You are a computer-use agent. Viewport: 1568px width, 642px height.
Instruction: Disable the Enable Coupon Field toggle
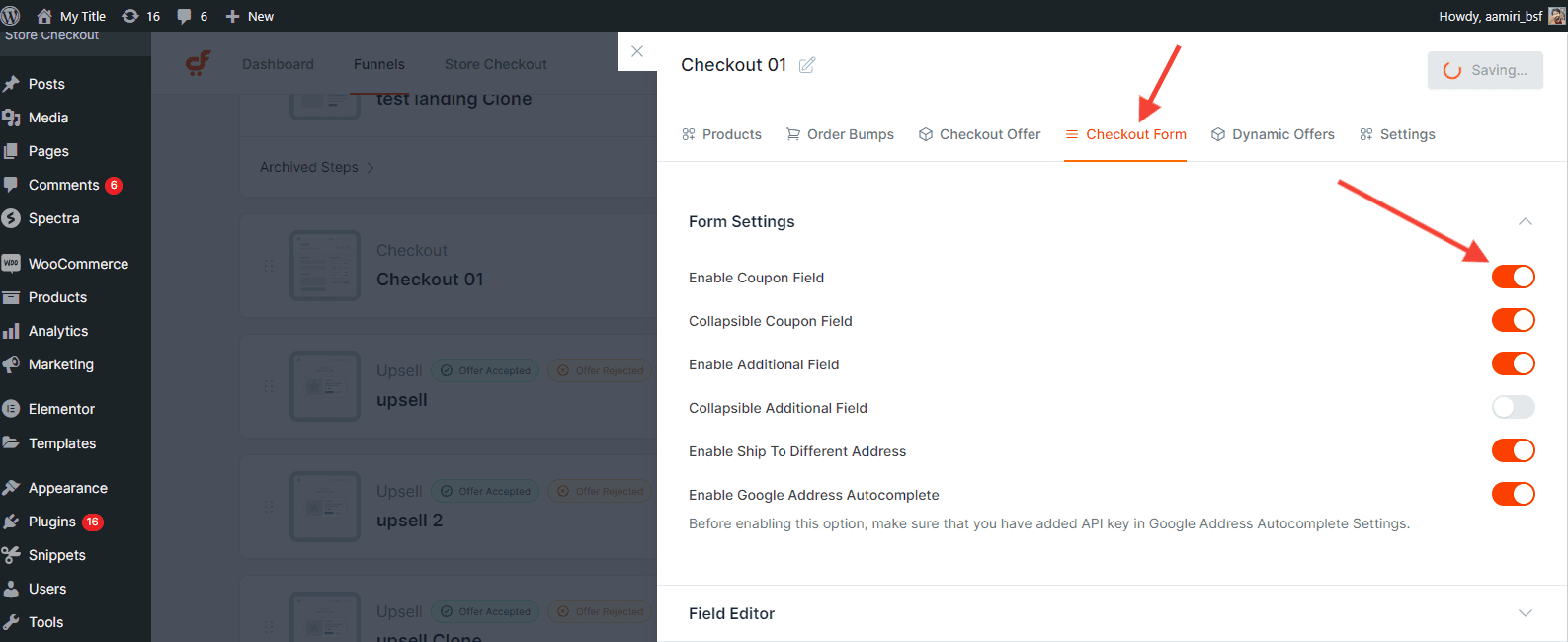pyautogui.click(x=1513, y=278)
